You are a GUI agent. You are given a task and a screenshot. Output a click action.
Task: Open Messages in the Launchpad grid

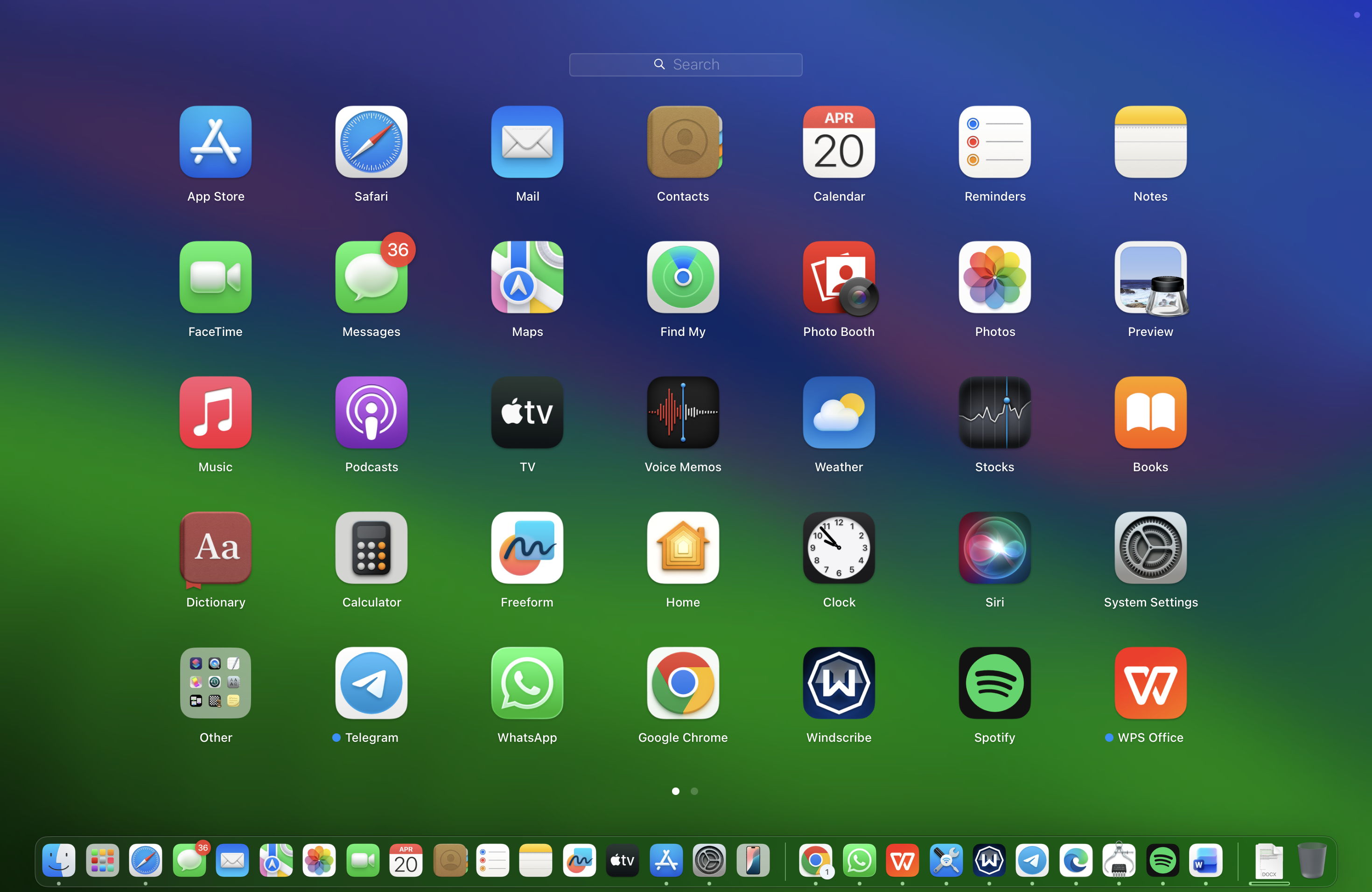(x=371, y=277)
